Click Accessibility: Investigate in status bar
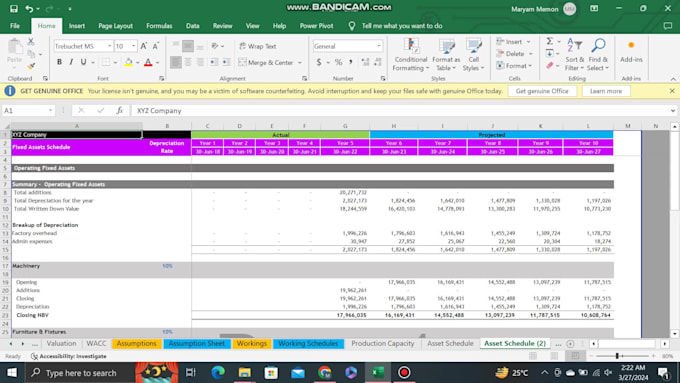 [69, 356]
